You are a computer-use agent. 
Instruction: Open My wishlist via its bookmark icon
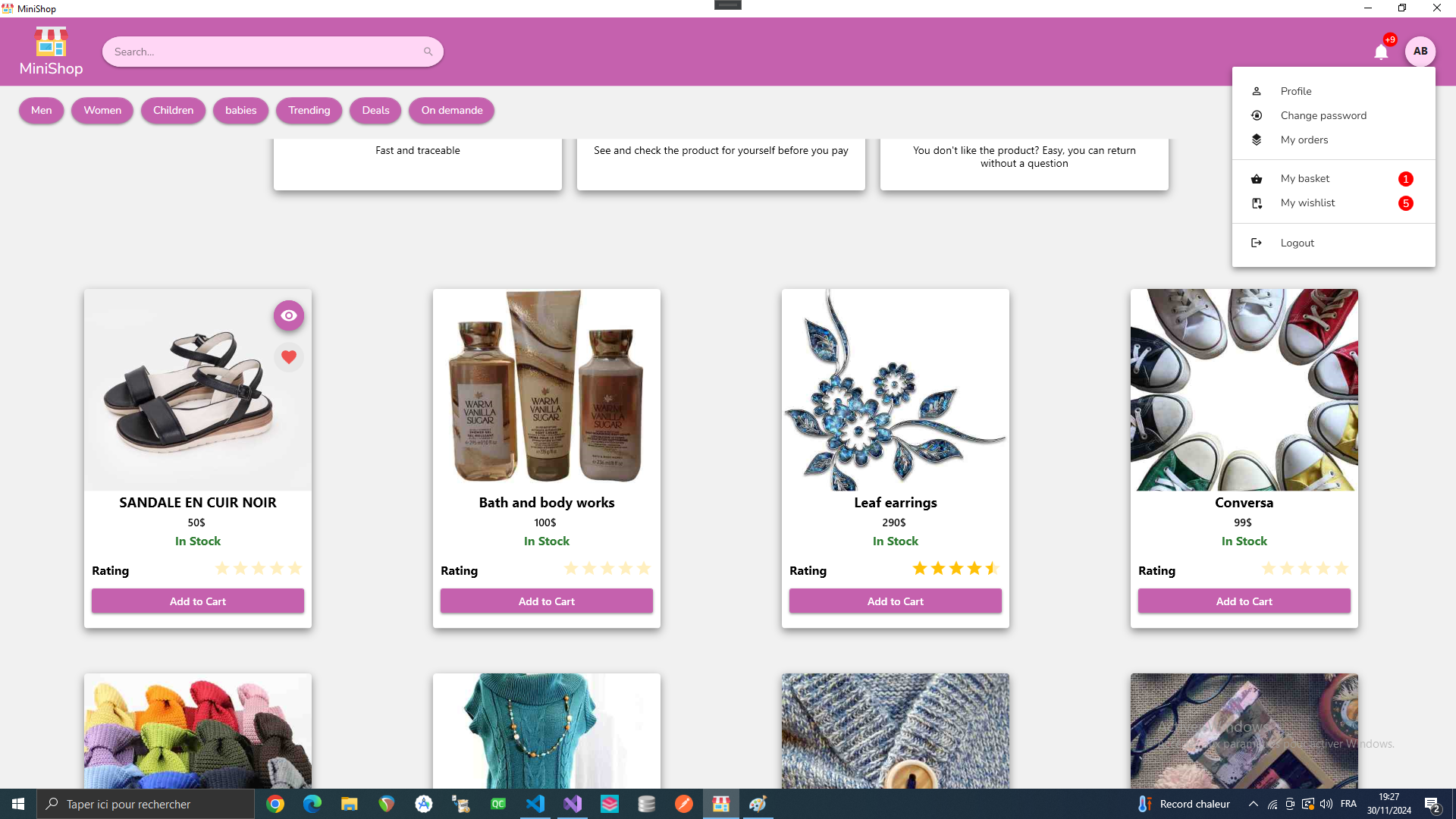click(x=1257, y=202)
